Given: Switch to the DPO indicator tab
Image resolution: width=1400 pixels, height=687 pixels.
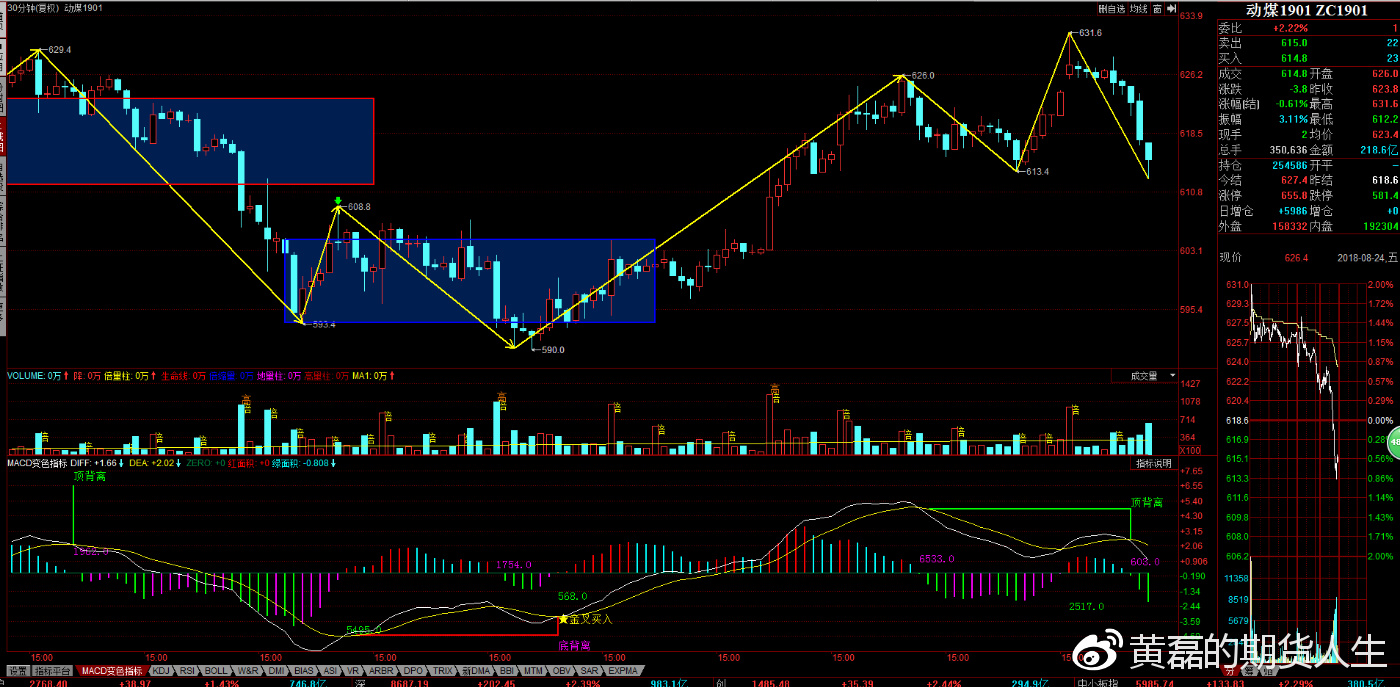Looking at the screenshot, I should point(413,670).
